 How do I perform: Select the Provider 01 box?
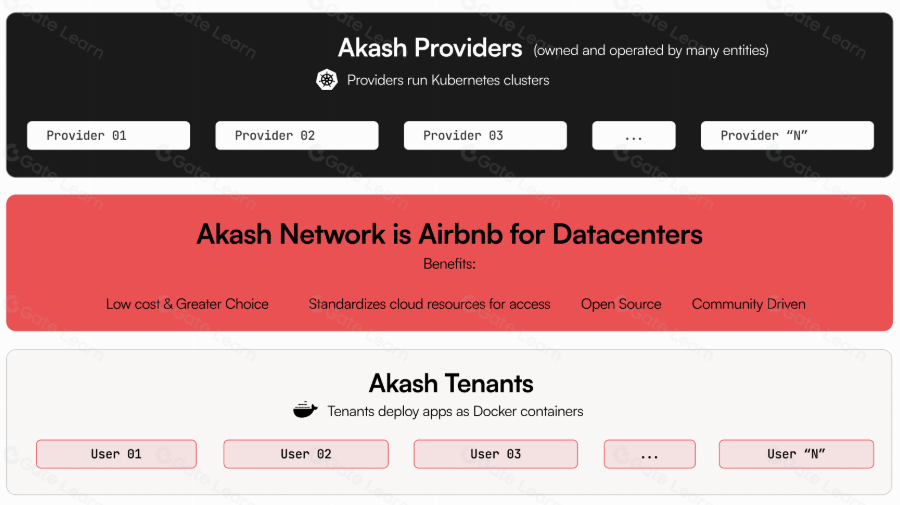click(108, 135)
